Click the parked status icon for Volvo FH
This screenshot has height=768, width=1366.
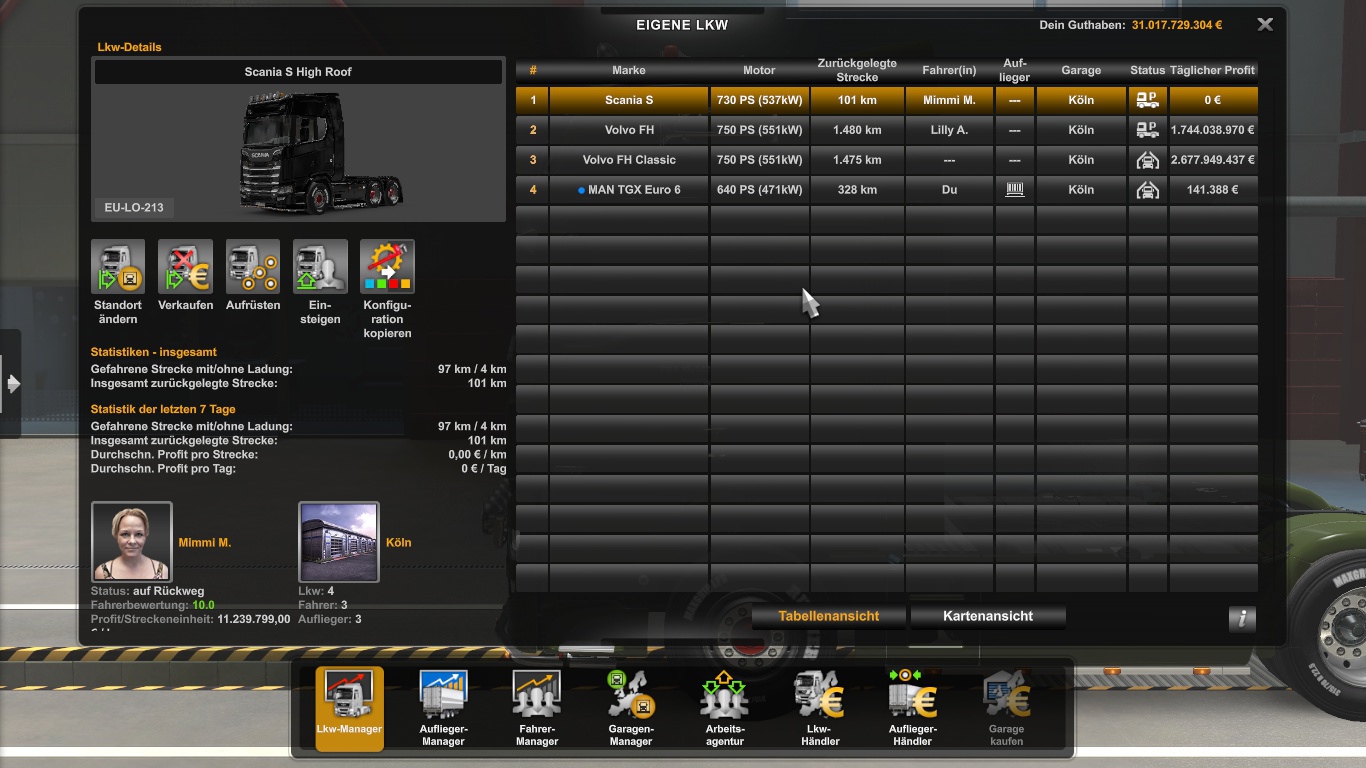(x=1148, y=130)
